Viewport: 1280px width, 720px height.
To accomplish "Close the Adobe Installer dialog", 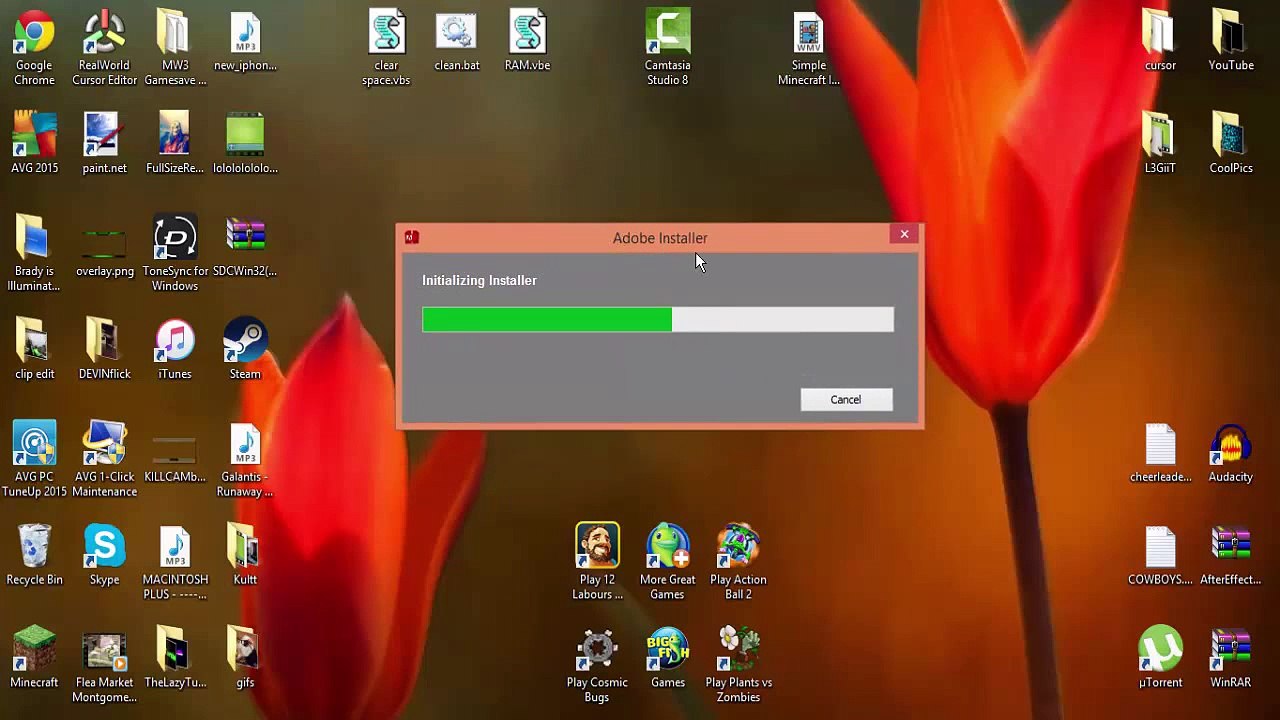I will (904, 234).
